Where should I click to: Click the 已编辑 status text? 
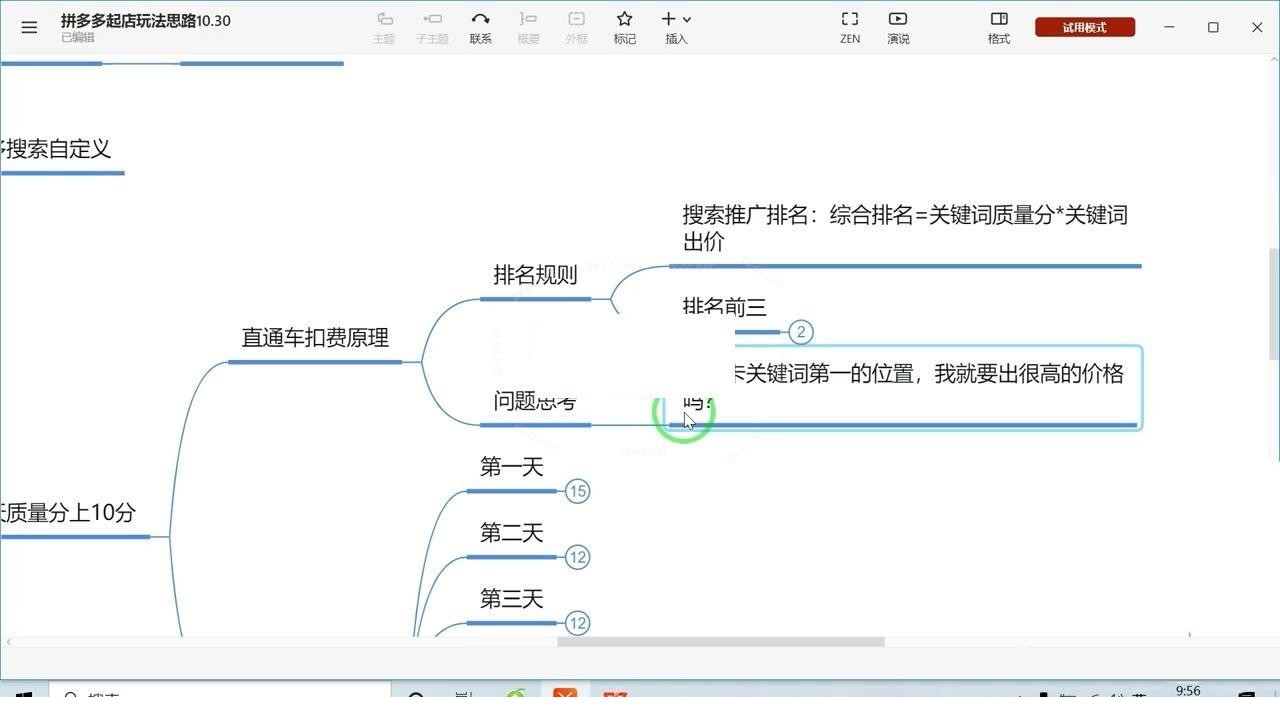78,38
